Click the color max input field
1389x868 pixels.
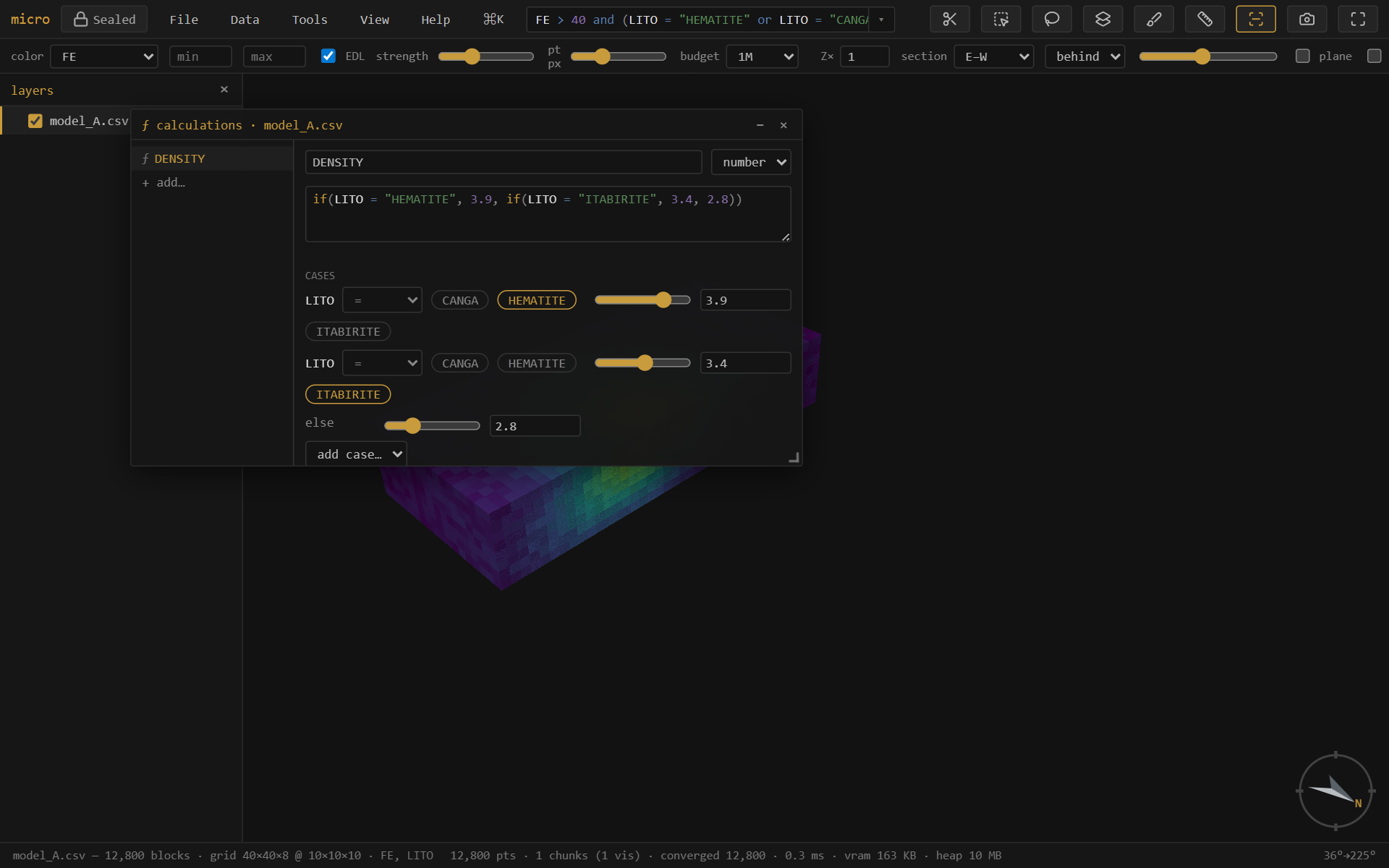click(x=274, y=56)
